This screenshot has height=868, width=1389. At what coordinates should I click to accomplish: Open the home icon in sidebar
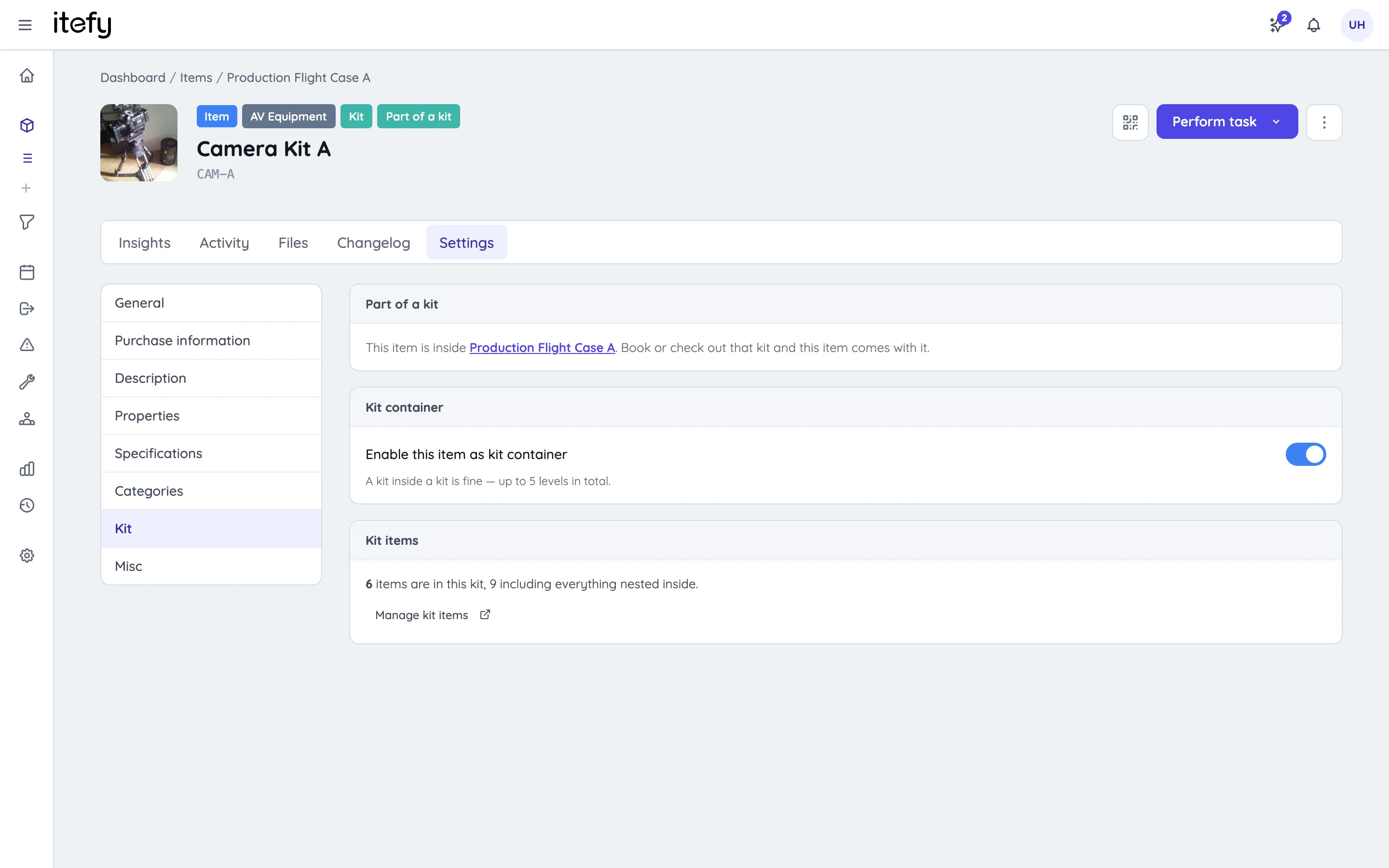point(27,76)
